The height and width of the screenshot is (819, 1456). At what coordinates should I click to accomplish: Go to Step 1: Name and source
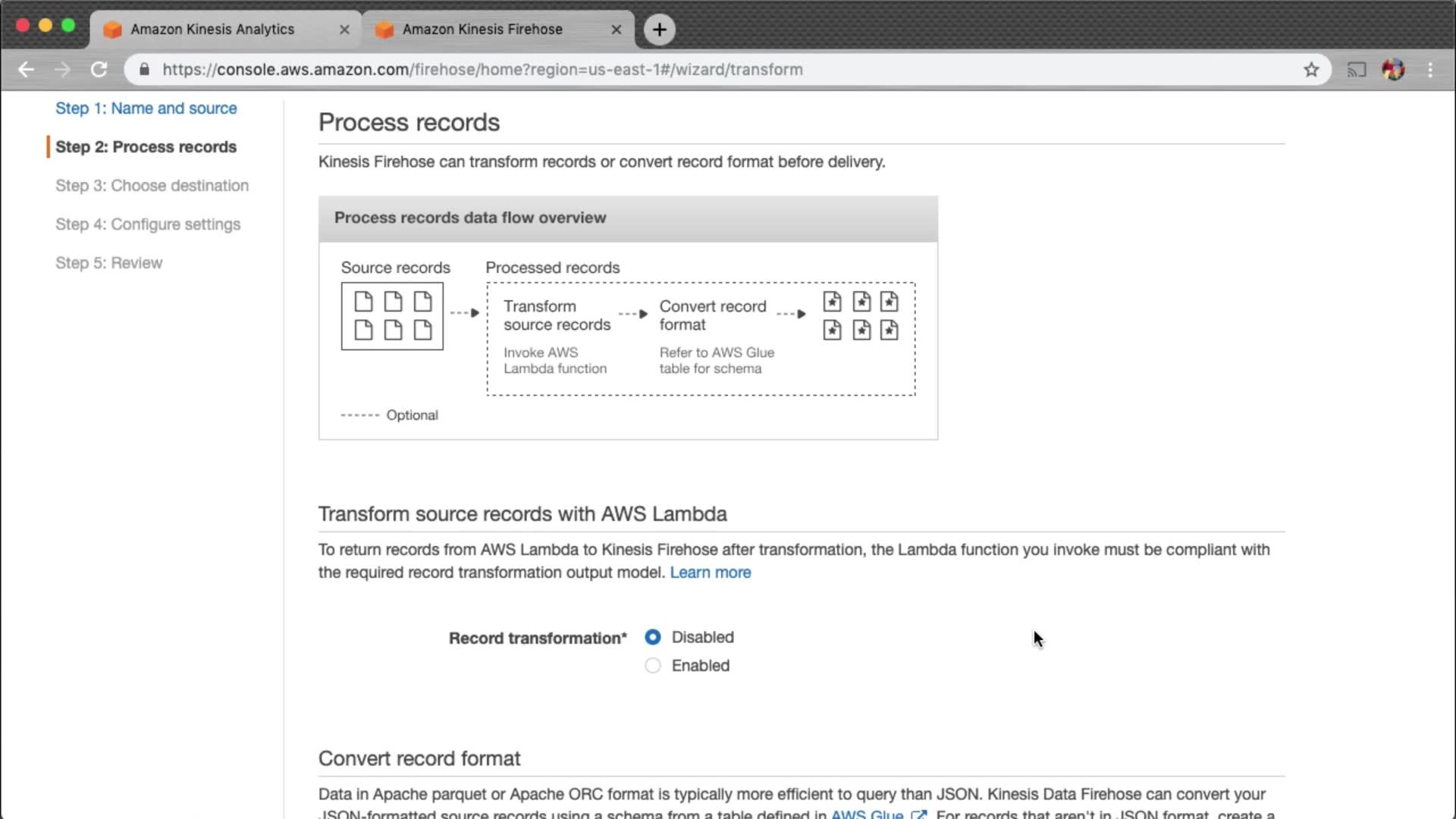coord(146,108)
